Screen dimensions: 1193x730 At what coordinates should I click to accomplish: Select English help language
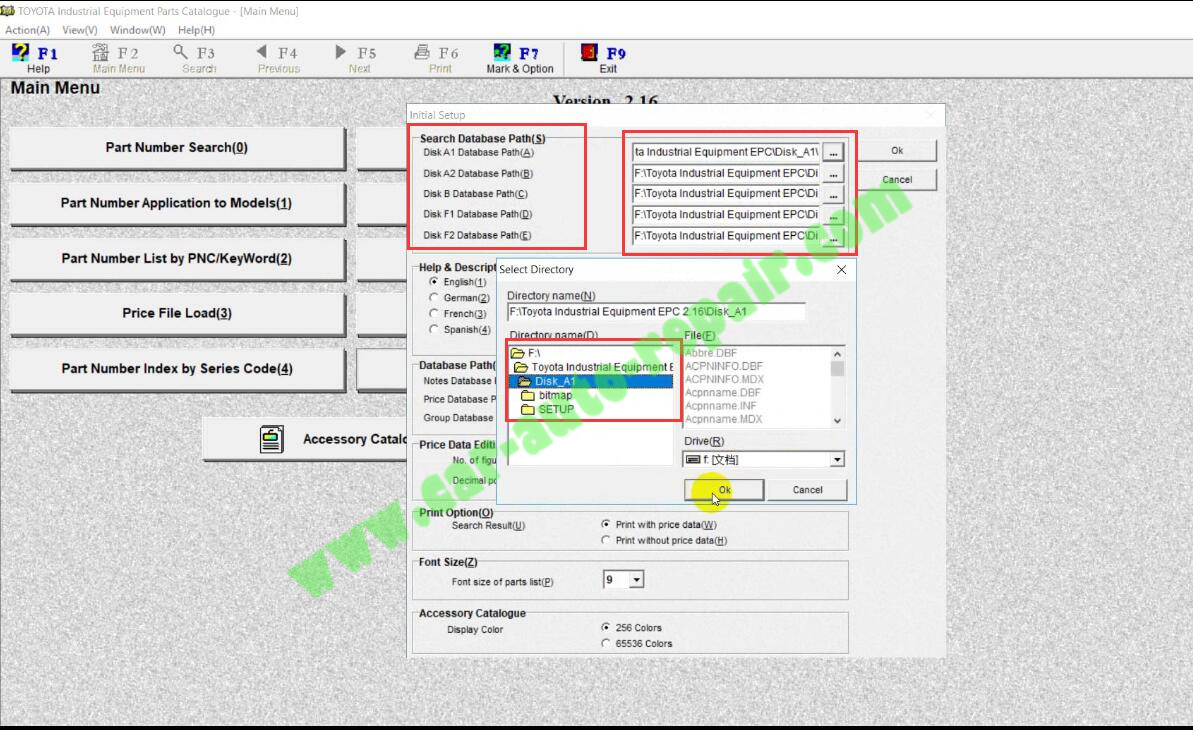[x=434, y=282]
